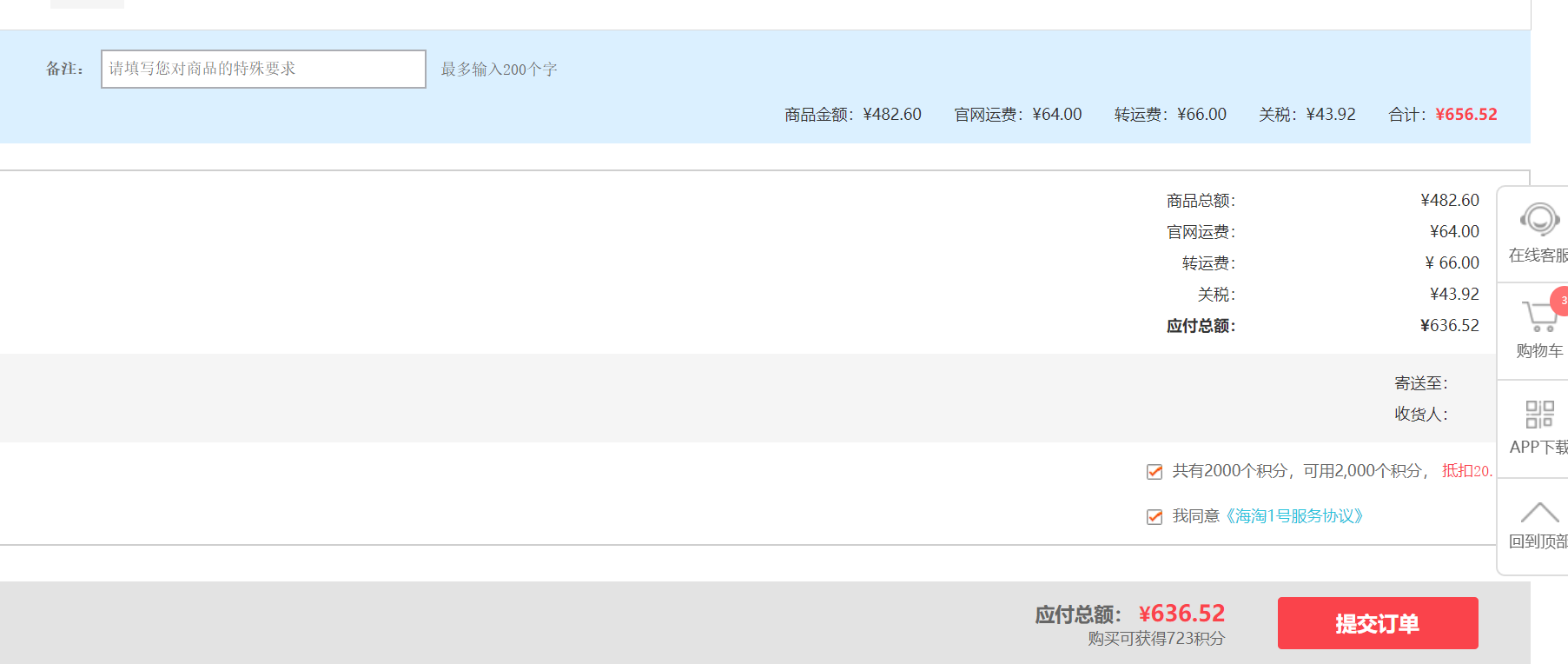Viewport: 1568px width, 664px height.
Task: Focus the 备注 remarks input field
Action: pos(263,69)
